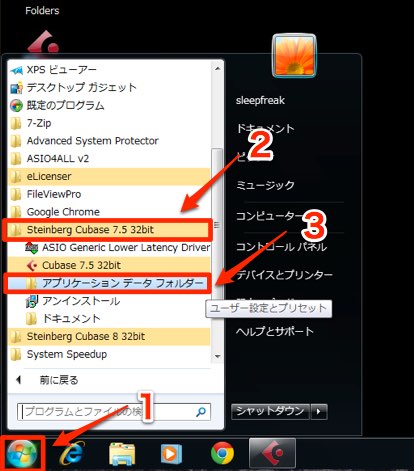Expand the eLicenser folder

(x=109, y=176)
